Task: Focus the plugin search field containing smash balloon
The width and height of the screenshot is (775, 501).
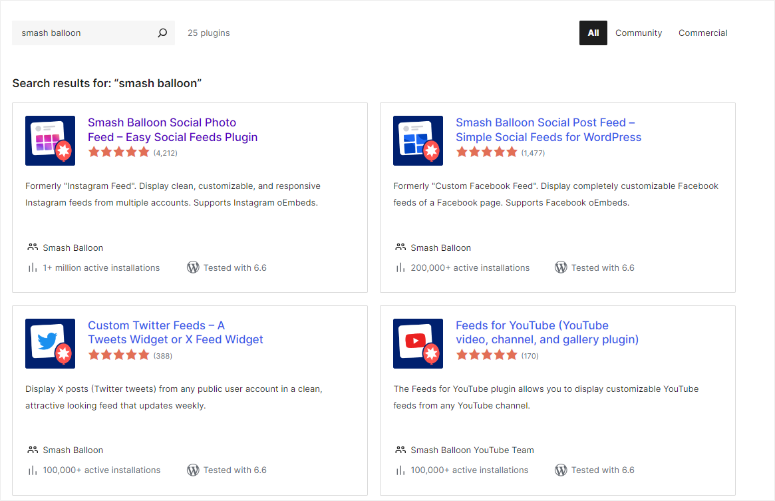Action: click(85, 33)
